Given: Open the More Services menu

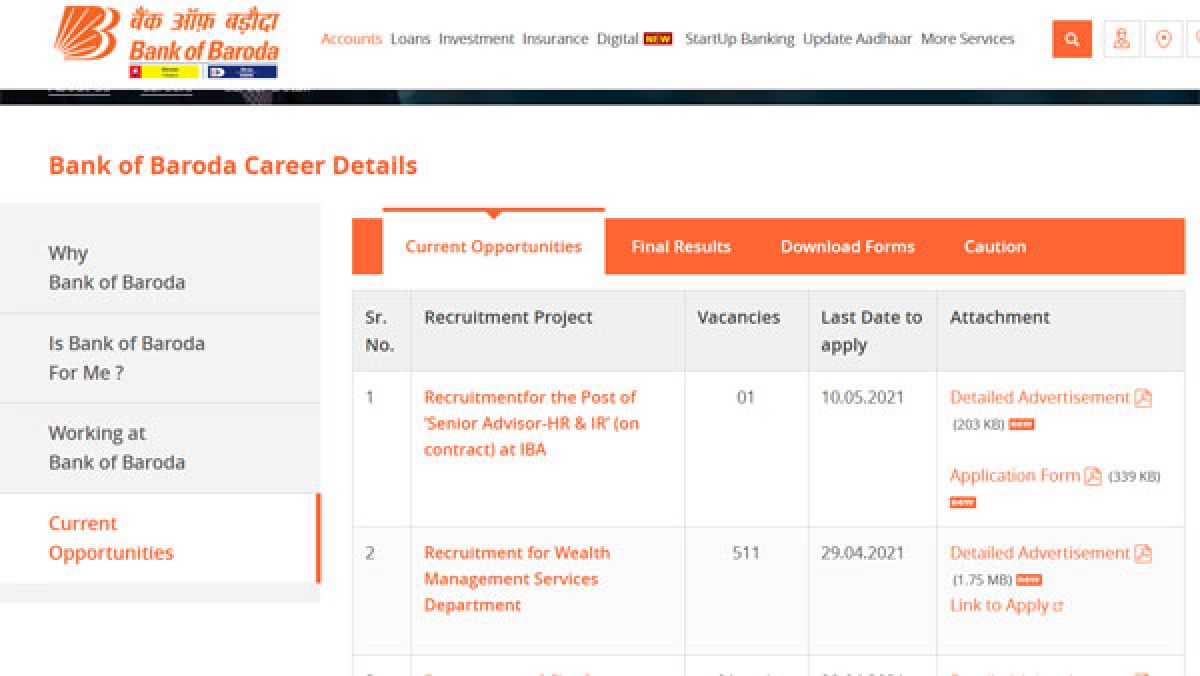Looking at the screenshot, I should click(x=967, y=39).
